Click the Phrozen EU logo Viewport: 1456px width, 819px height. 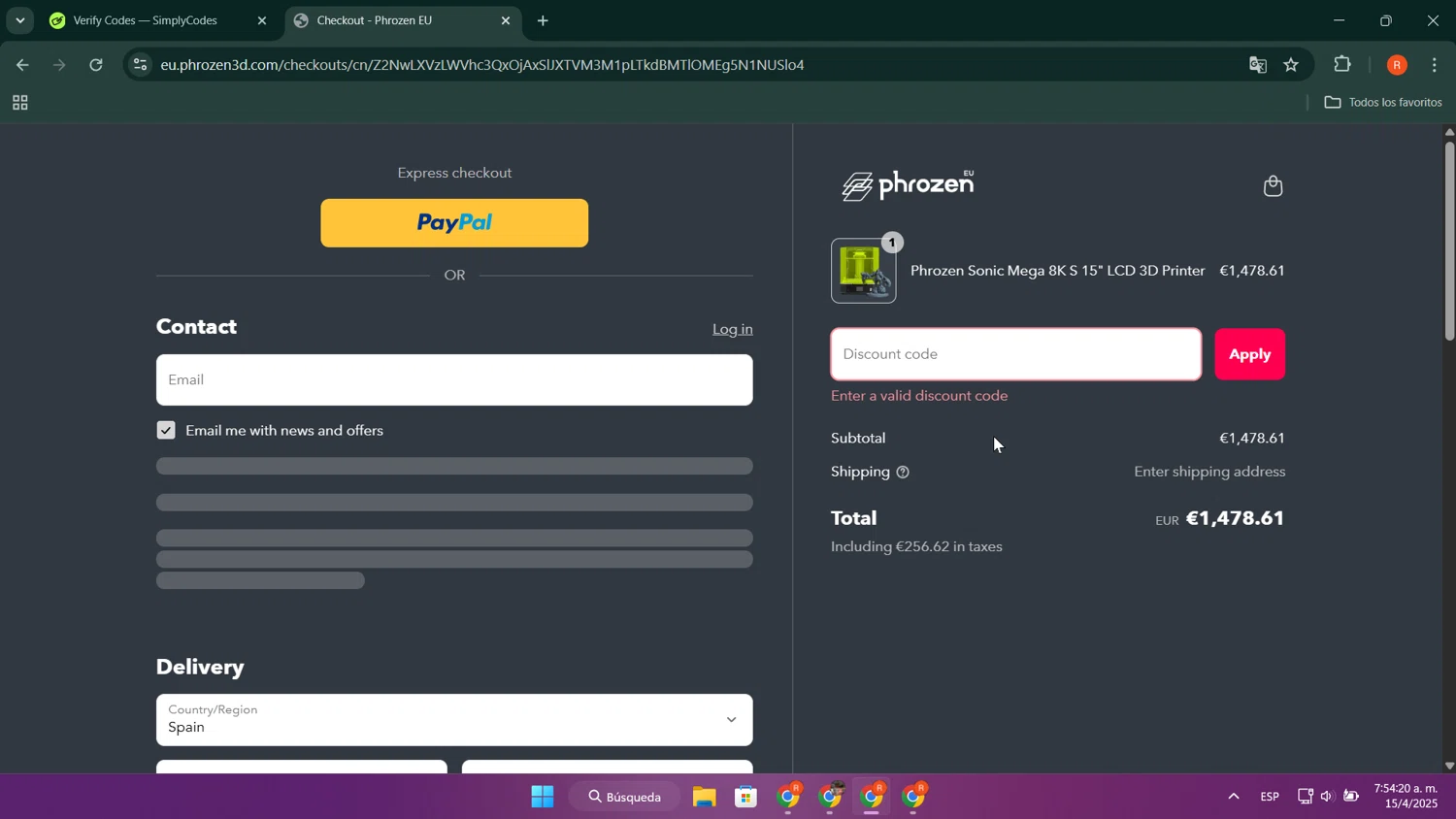click(908, 185)
